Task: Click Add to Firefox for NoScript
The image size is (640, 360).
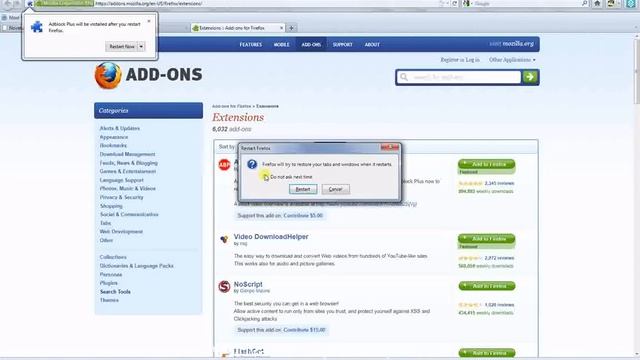Action: tap(487, 286)
